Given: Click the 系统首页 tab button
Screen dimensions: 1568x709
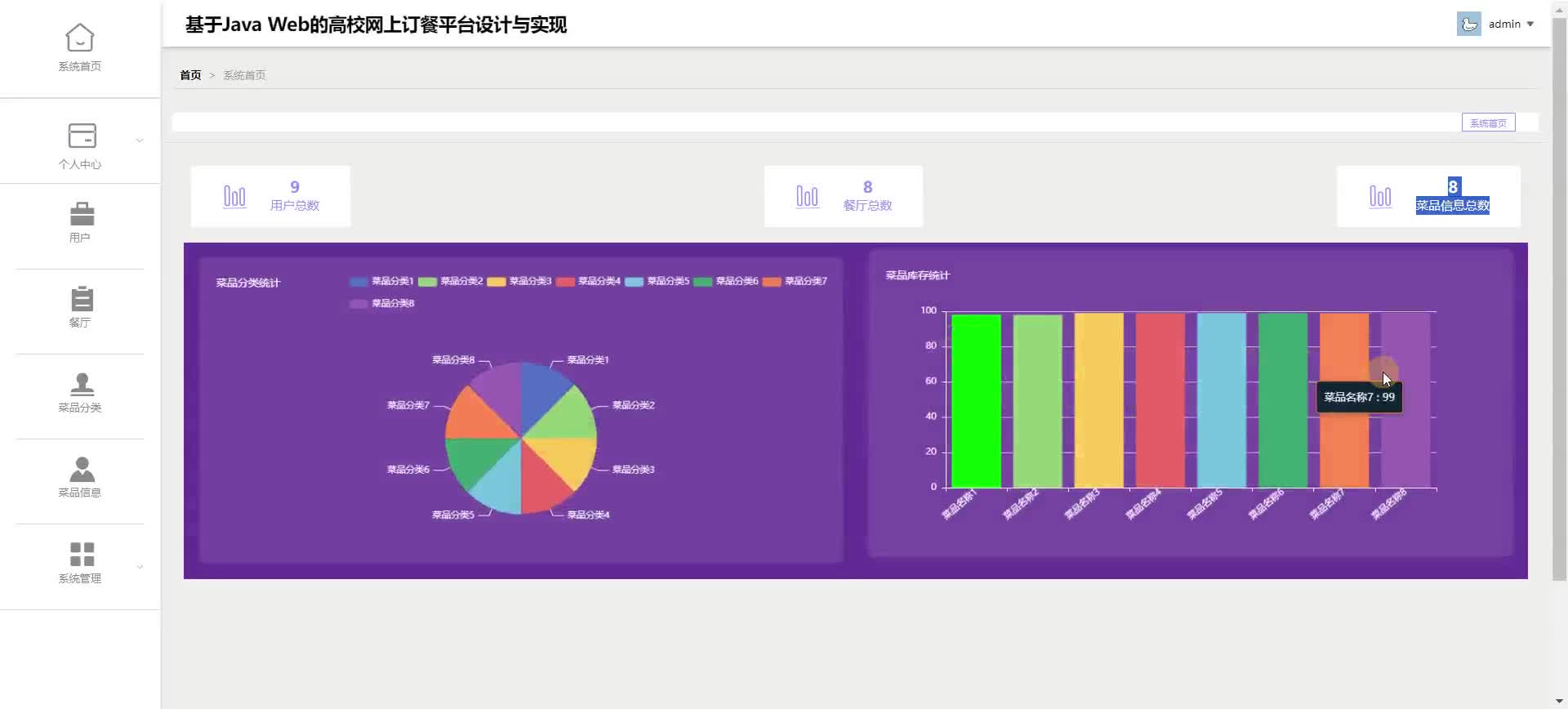Looking at the screenshot, I should [x=1488, y=123].
